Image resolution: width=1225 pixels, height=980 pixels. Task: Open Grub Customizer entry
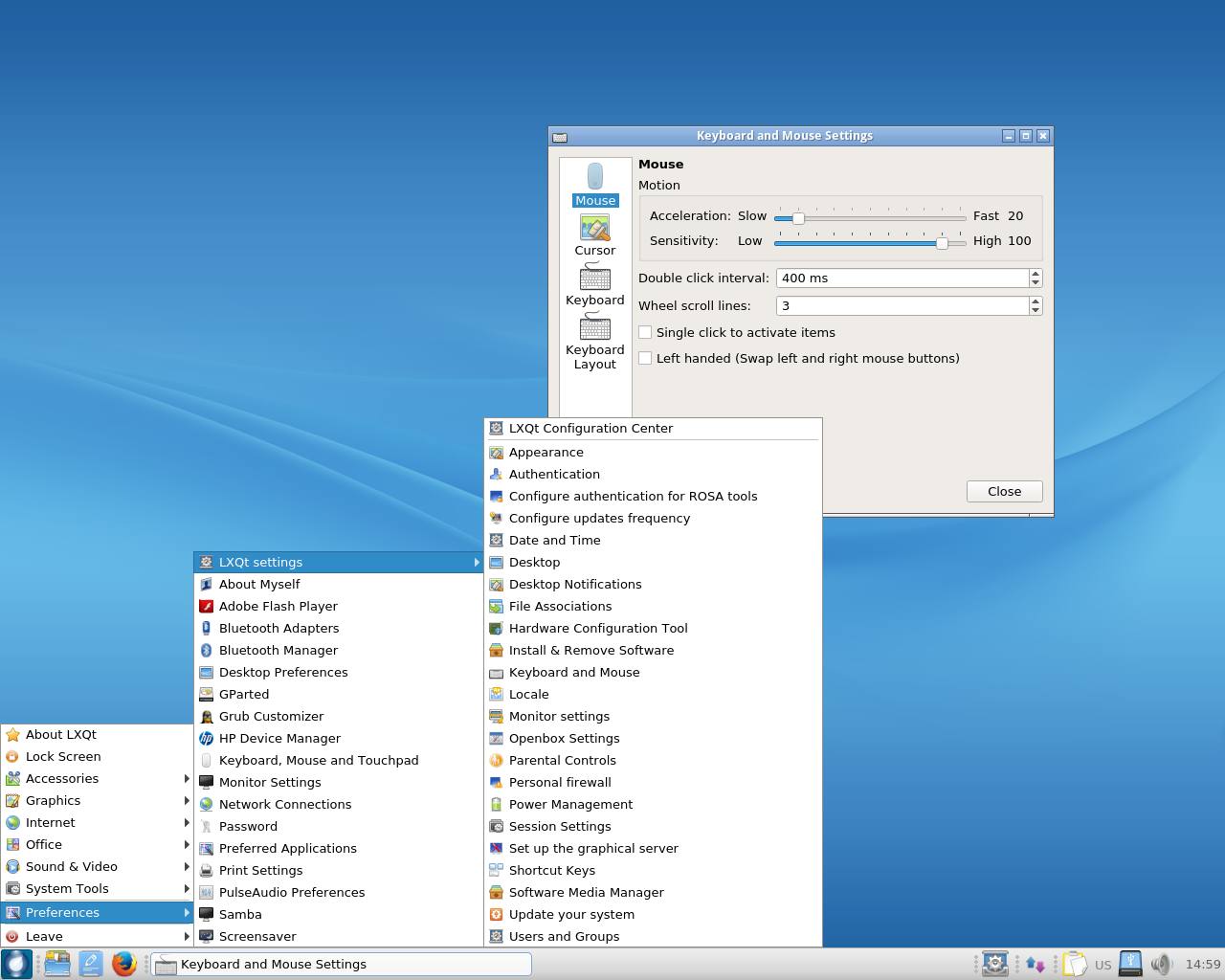click(339, 716)
